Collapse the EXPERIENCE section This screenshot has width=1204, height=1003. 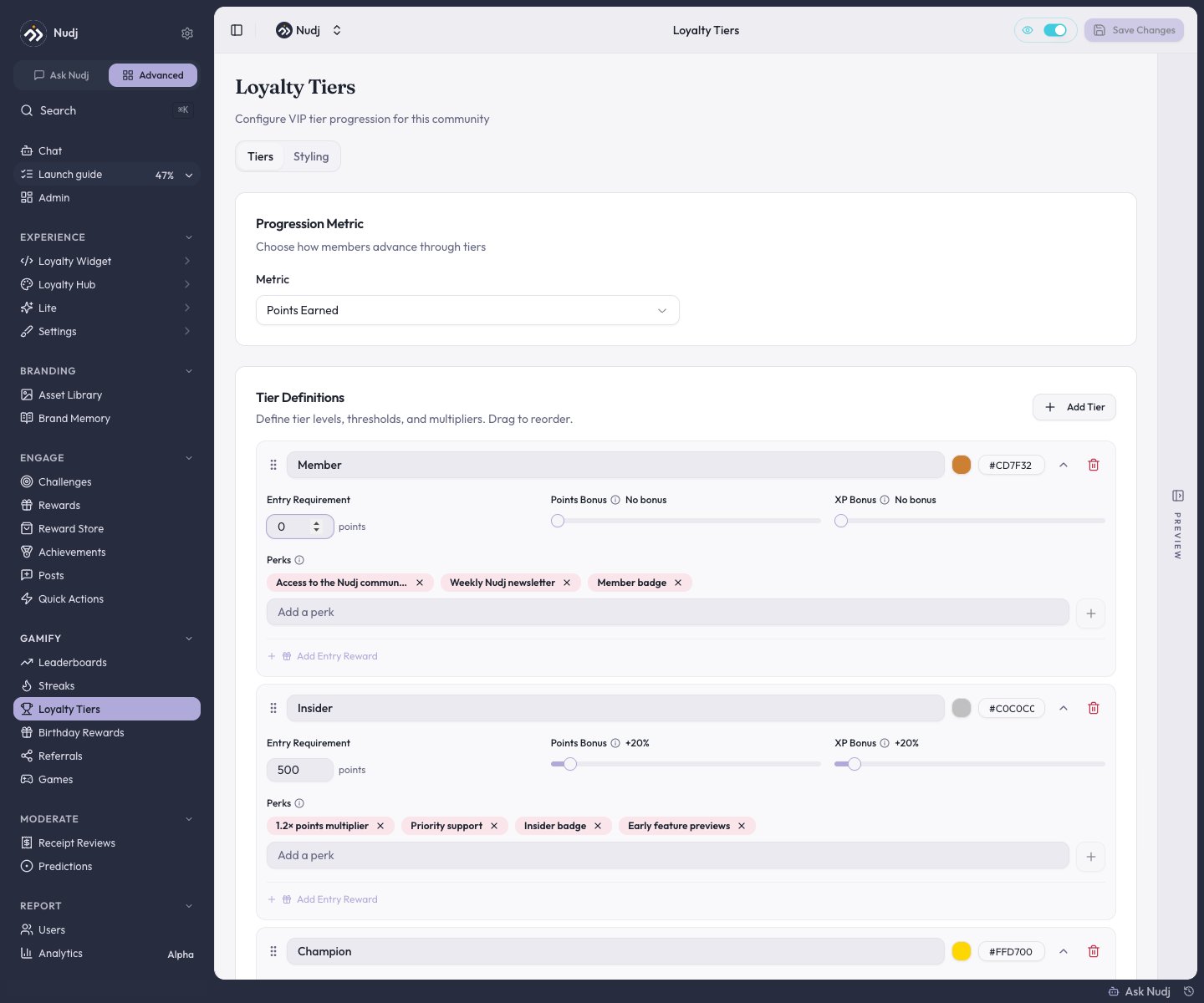[189, 237]
